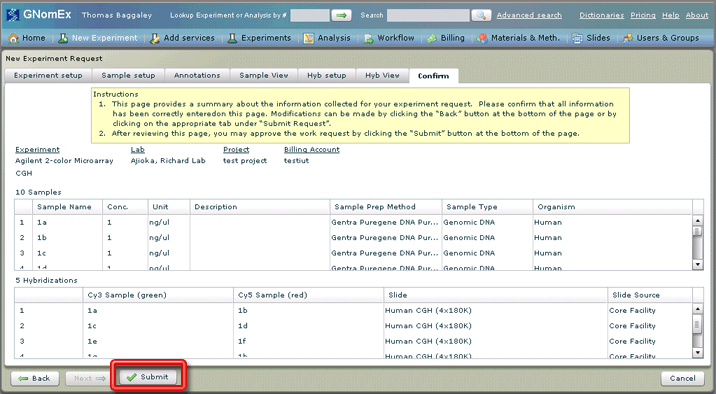This screenshot has width=716, height=394.
Task: Click the magnifier search button
Action: click(481, 16)
